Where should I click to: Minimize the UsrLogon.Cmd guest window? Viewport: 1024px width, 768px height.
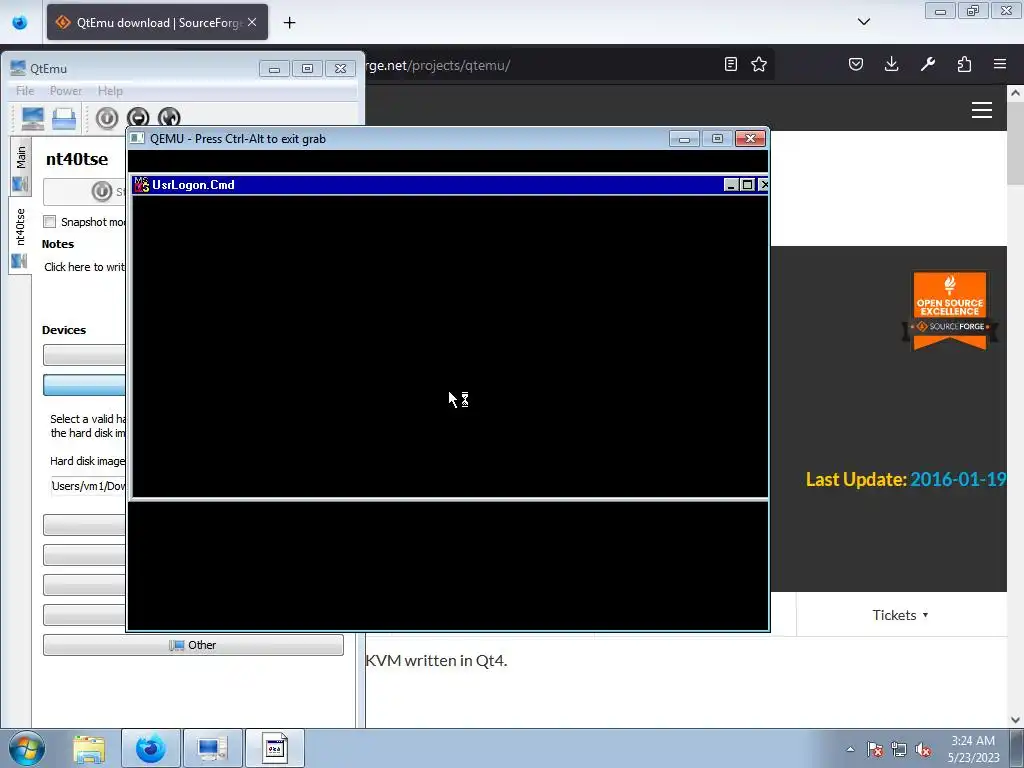point(731,185)
